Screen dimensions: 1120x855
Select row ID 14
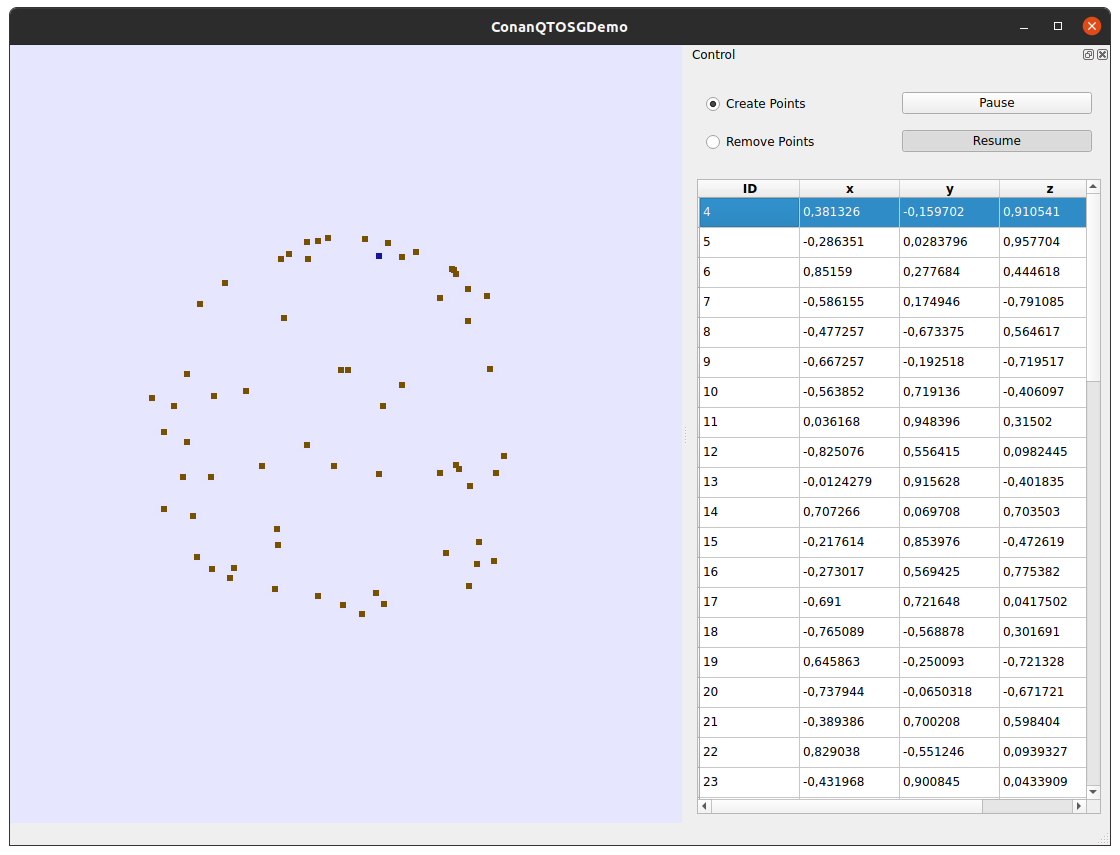point(749,512)
